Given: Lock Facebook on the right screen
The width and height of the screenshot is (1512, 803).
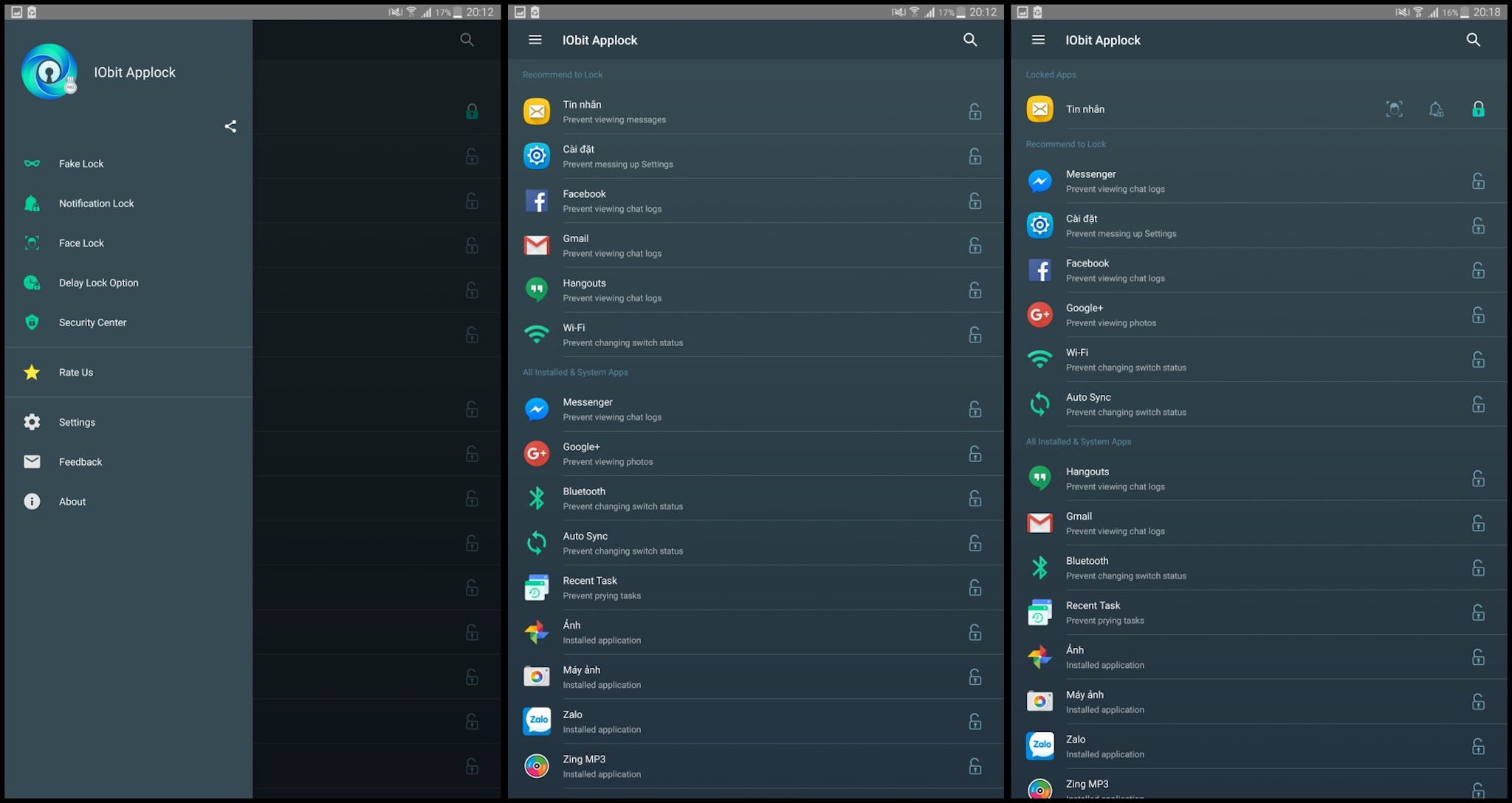Looking at the screenshot, I should coord(1478,270).
